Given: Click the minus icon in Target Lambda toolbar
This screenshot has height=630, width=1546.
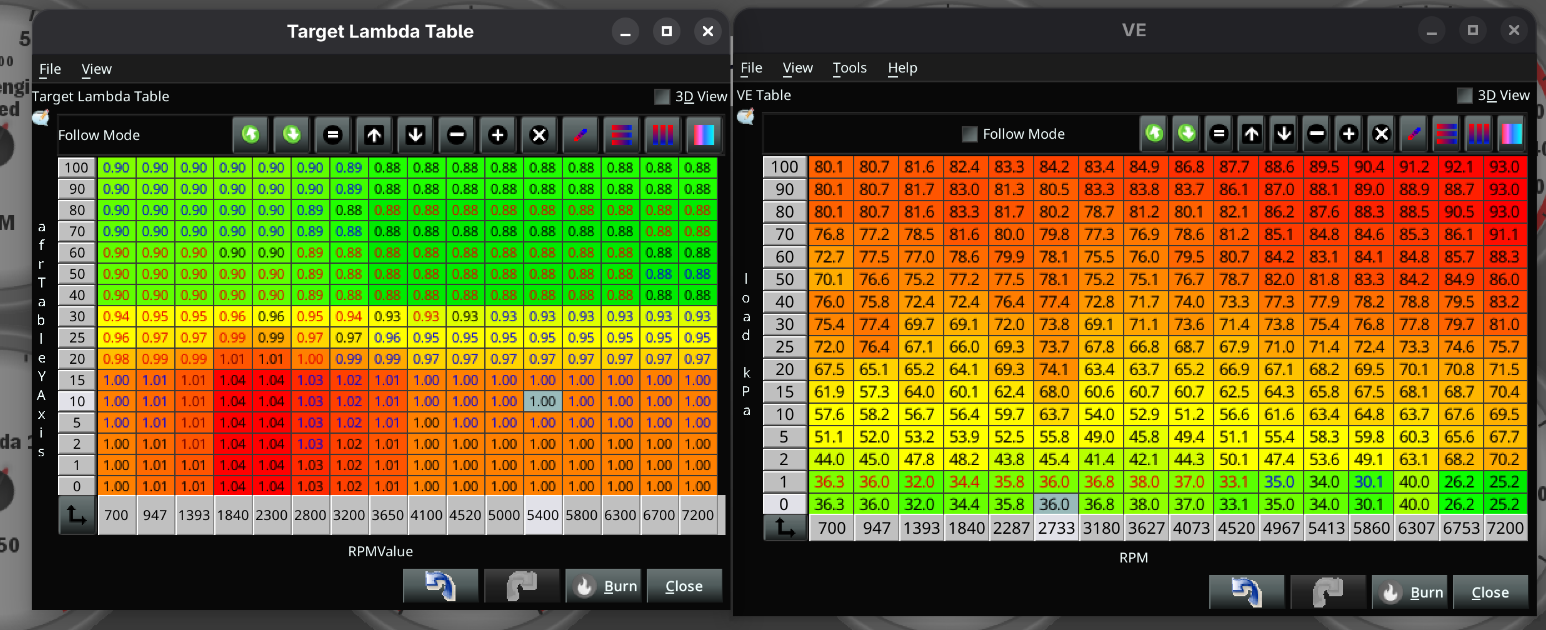Looking at the screenshot, I should (456, 134).
